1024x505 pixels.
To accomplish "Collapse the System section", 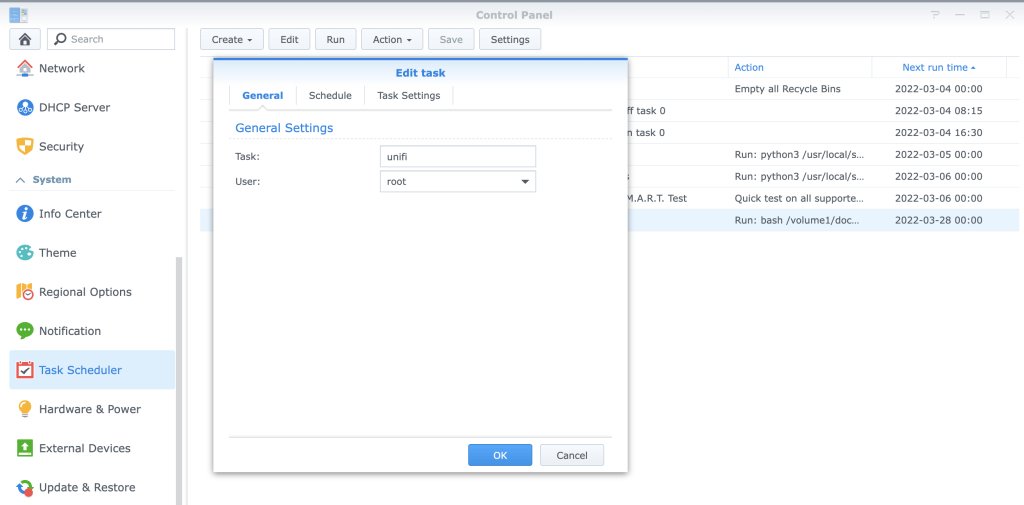I will pos(19,180).
